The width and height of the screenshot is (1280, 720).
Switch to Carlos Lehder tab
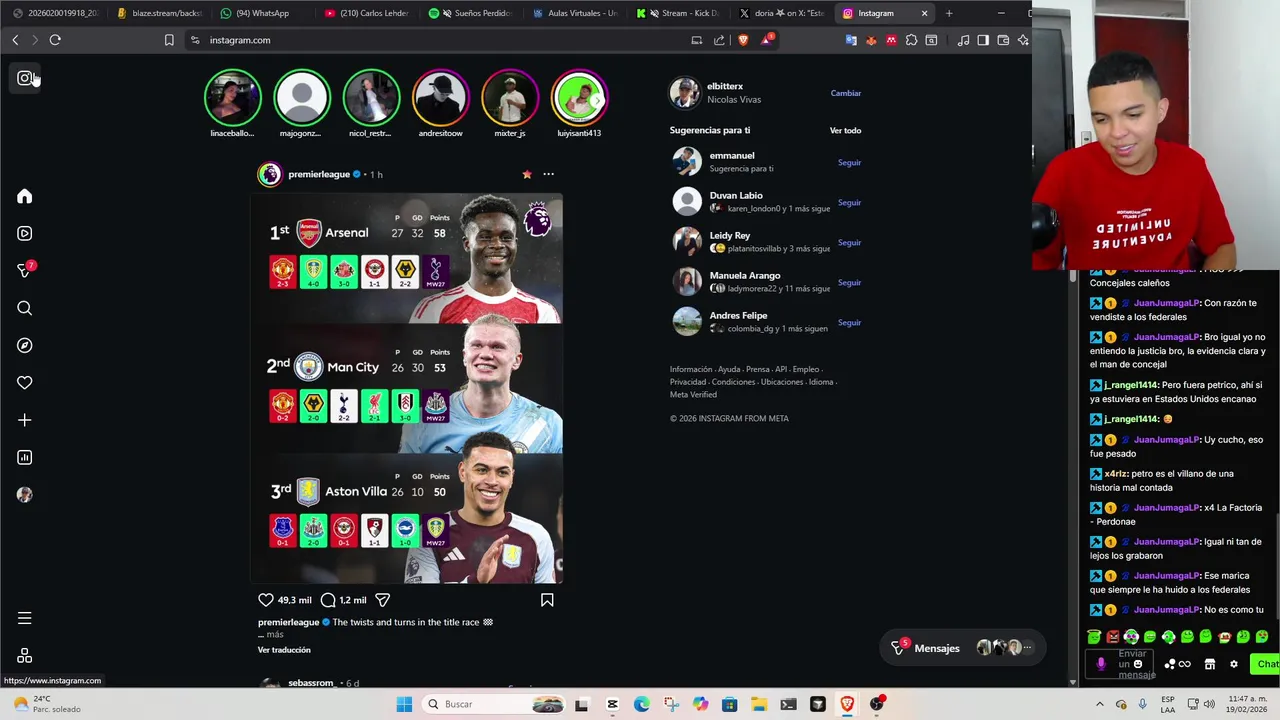click(367, 13)
